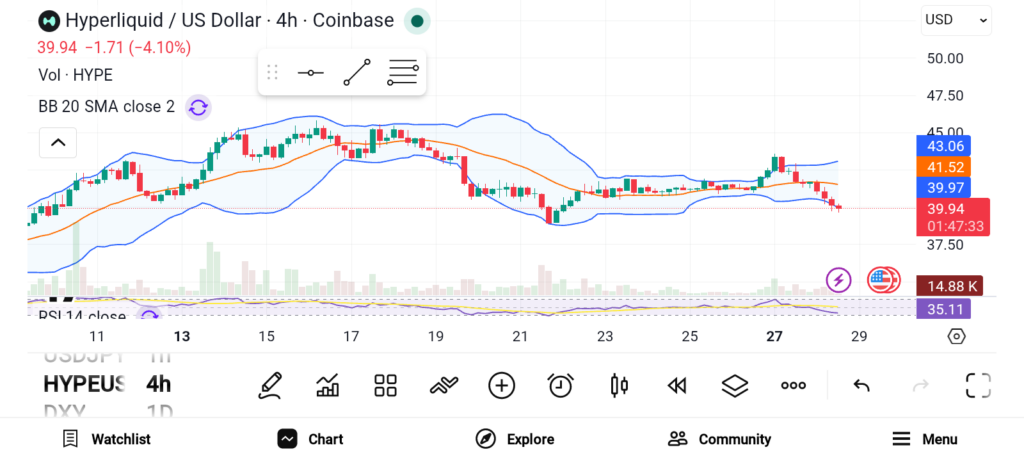This screenshot has height=461, width=1024.
Task: Undo the last chart action
Action: 861,385
